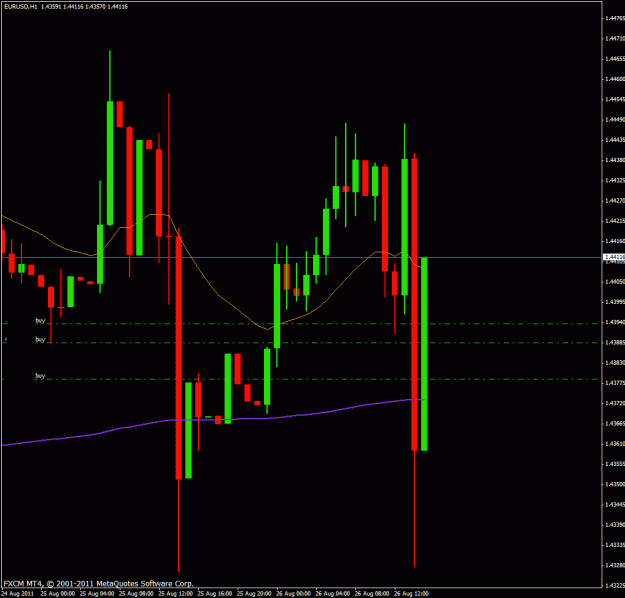Click the '25 Aug 16:00' time axis label
Image resolution: width=625 pixels, height=598 pixels.
pos(215,594)
